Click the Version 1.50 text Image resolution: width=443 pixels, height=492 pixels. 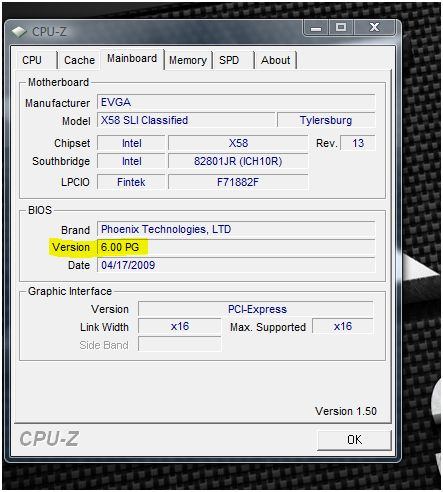[346, 411]
